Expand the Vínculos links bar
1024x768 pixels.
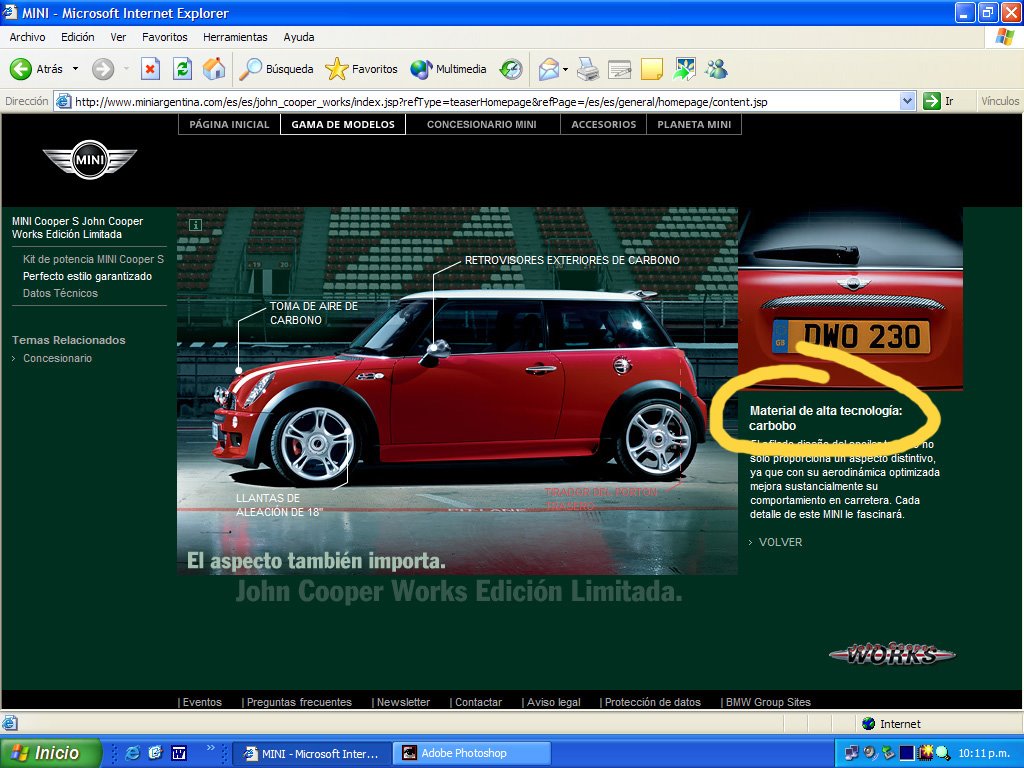pos(999,101)
